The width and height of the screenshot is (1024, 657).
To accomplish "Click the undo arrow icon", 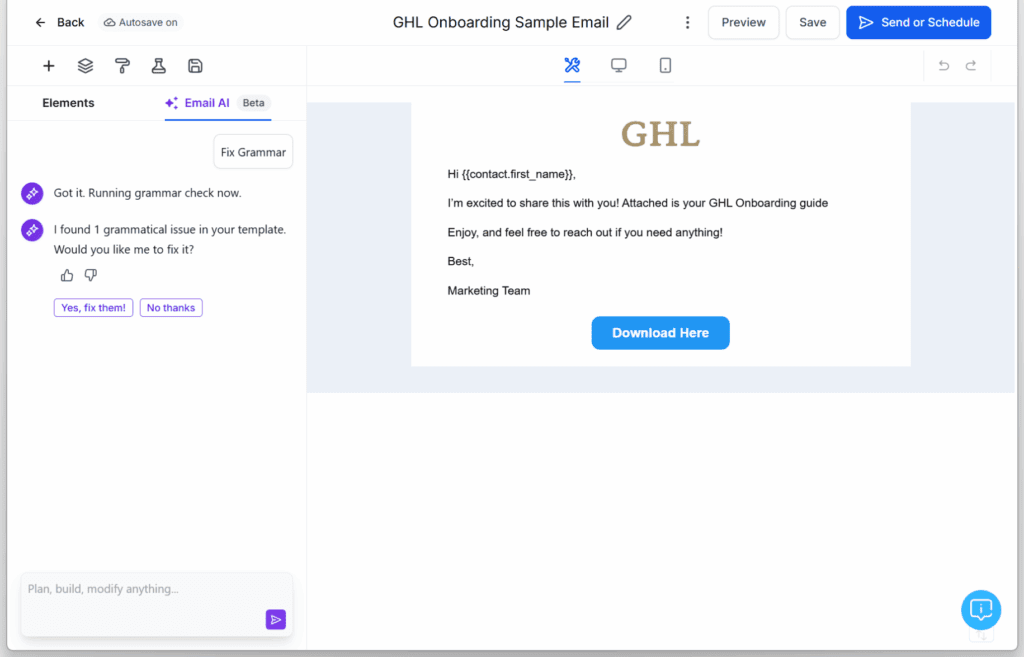I will 945,64.
